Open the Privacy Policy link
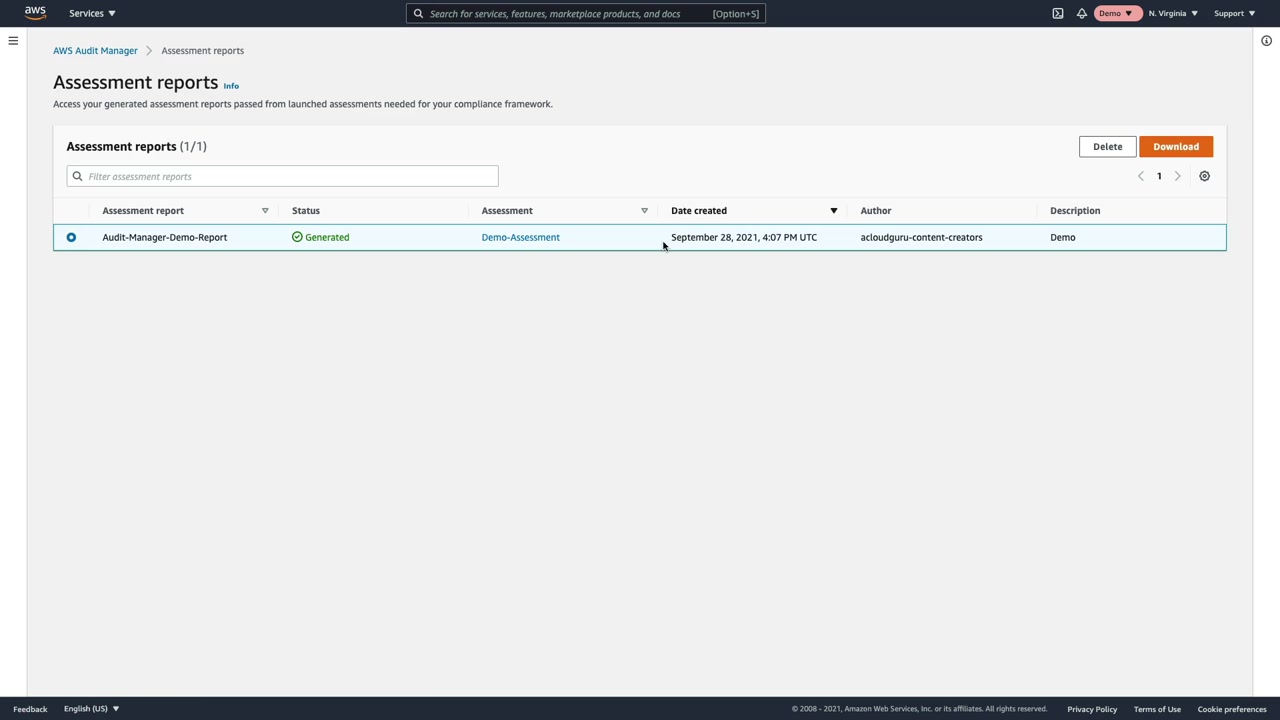The height and width of the screenshot is (720, 1280). coord(1092,709)
